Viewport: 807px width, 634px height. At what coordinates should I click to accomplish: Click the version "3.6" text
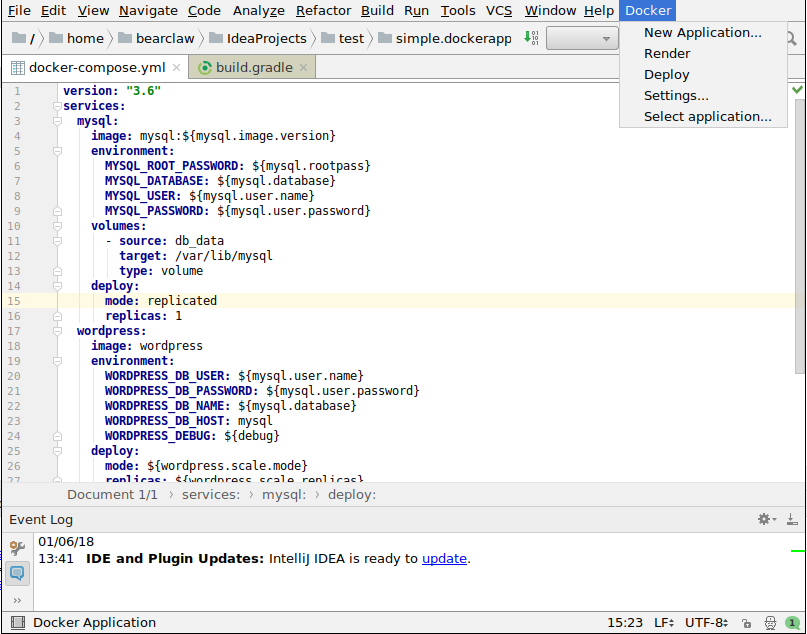pos(112,91)
